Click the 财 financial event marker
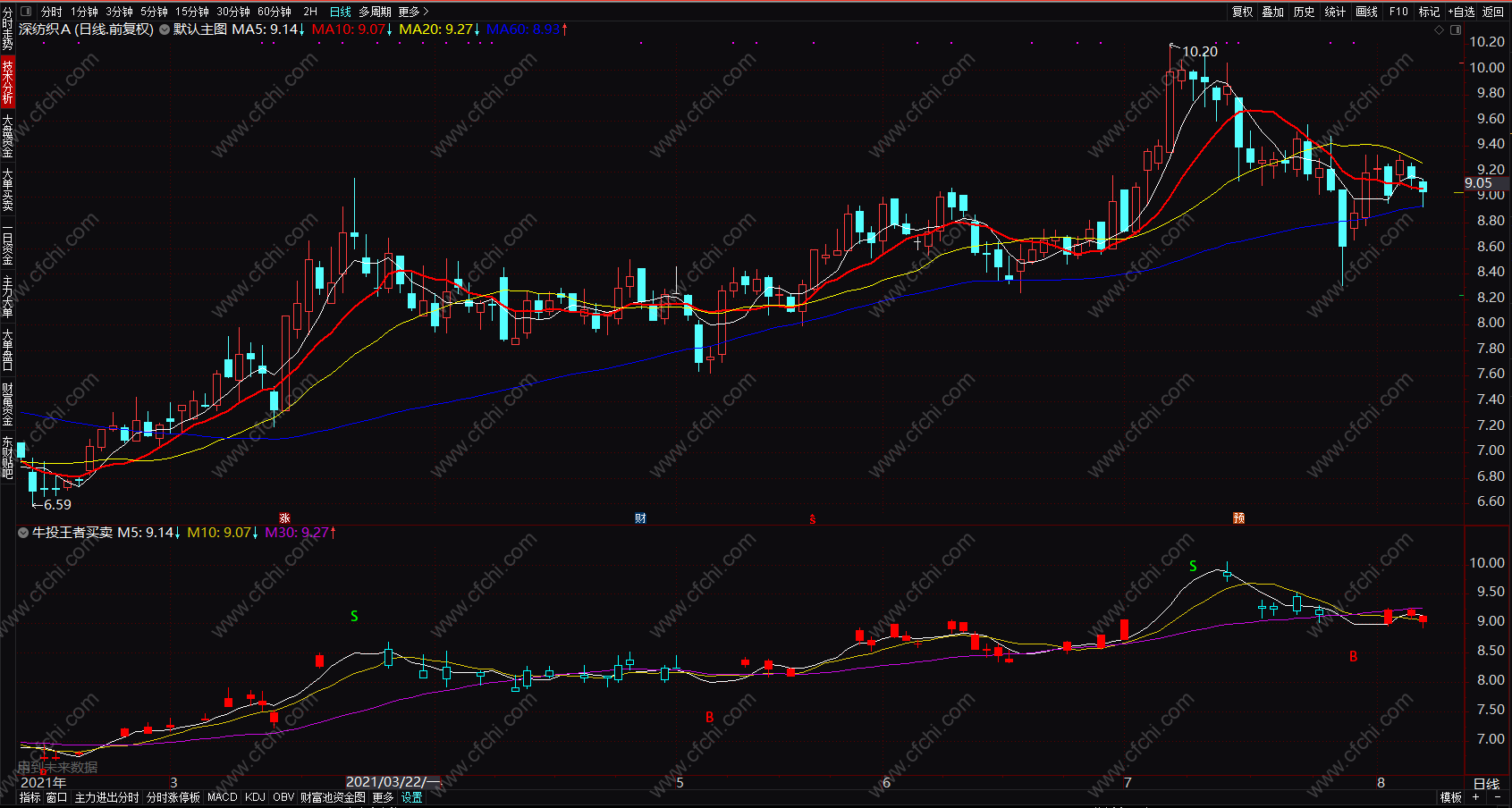The width and height of the screenshot is (1512, 808). (640, 518)
